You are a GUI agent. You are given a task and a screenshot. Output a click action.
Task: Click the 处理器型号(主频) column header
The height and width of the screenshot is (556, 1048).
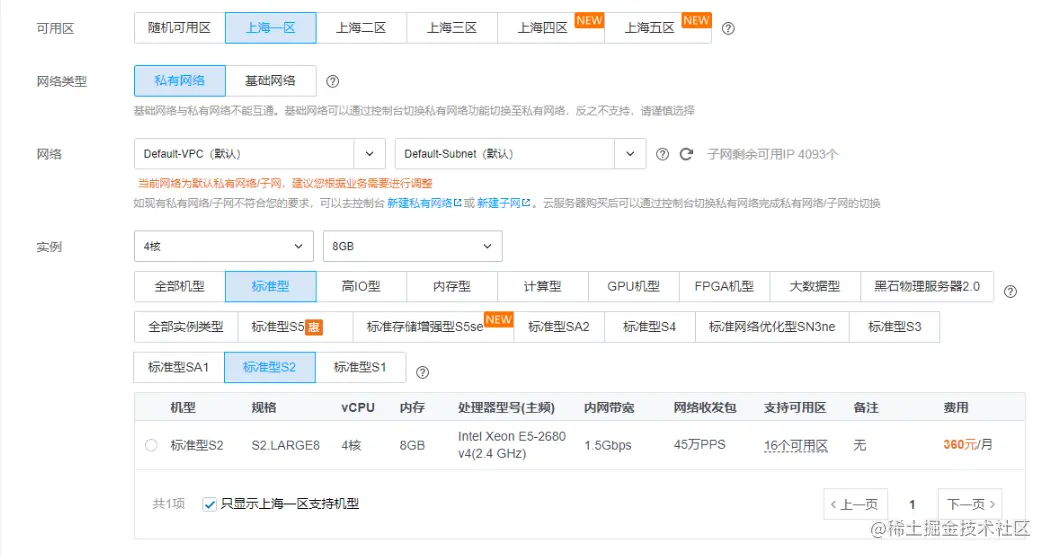click(506, 407)
